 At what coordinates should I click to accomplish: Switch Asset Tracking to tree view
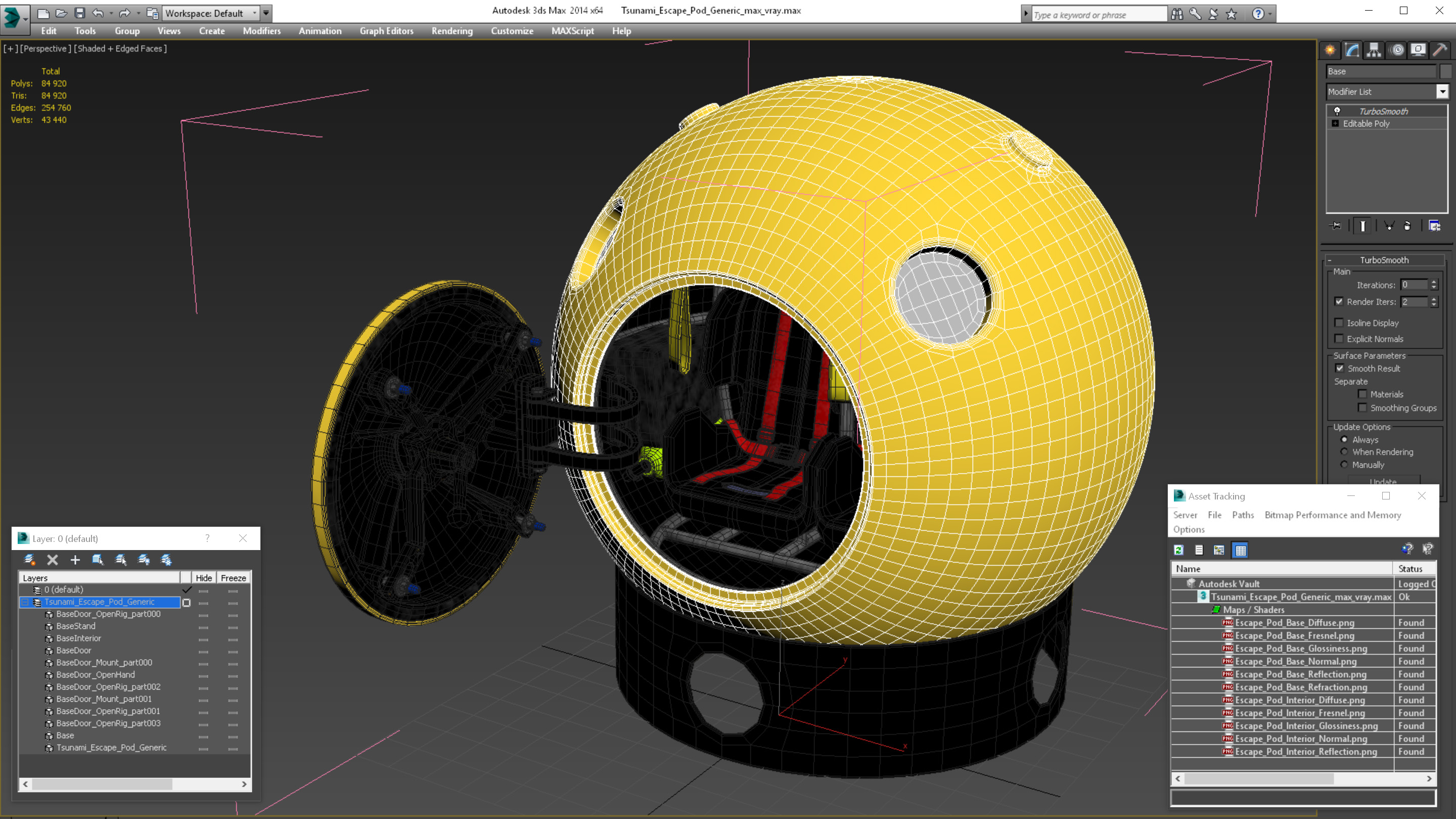coord(1219,550)
